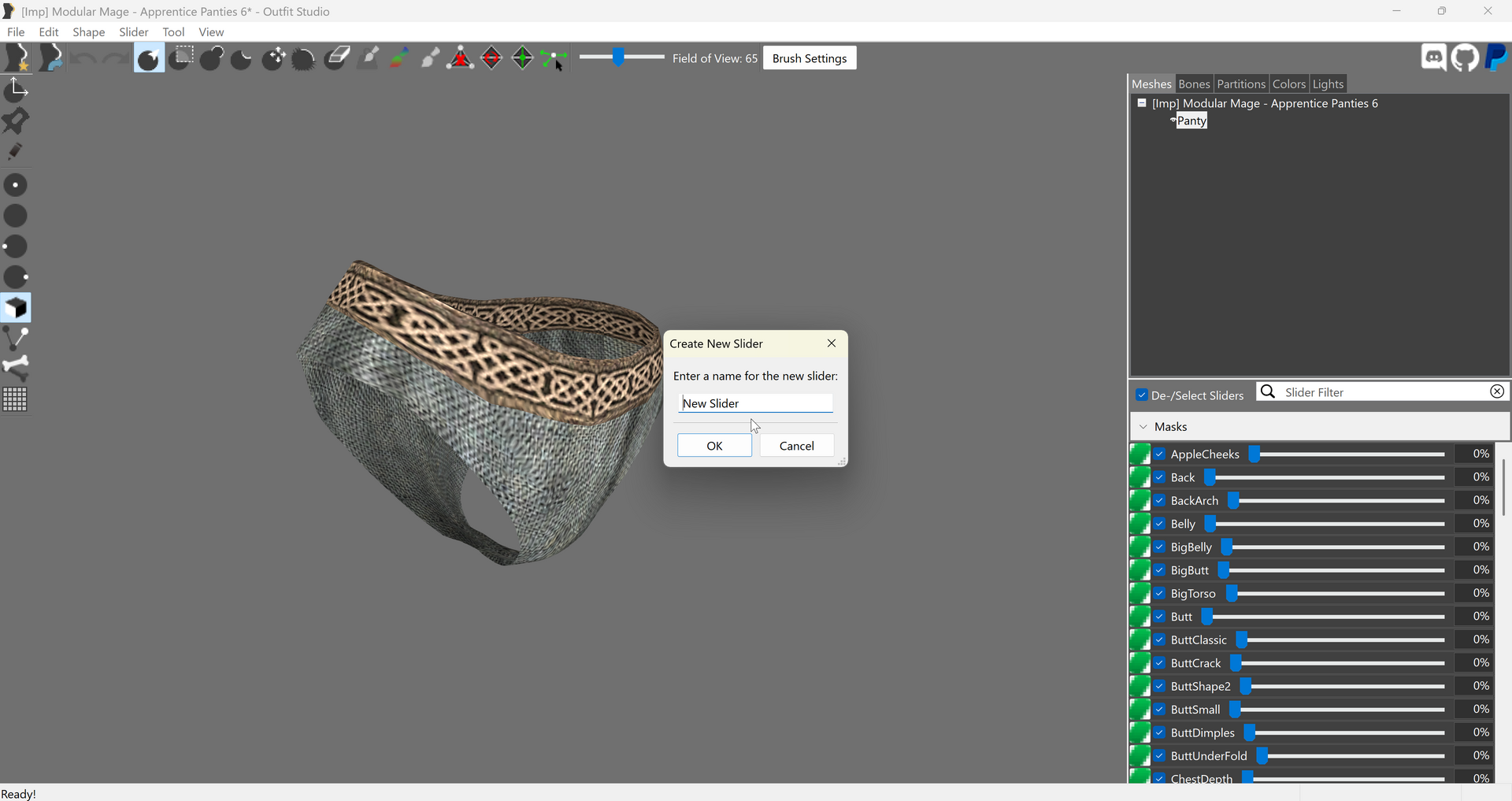Uncheck the BigBelly slider checkbox

click(1160, 547)
